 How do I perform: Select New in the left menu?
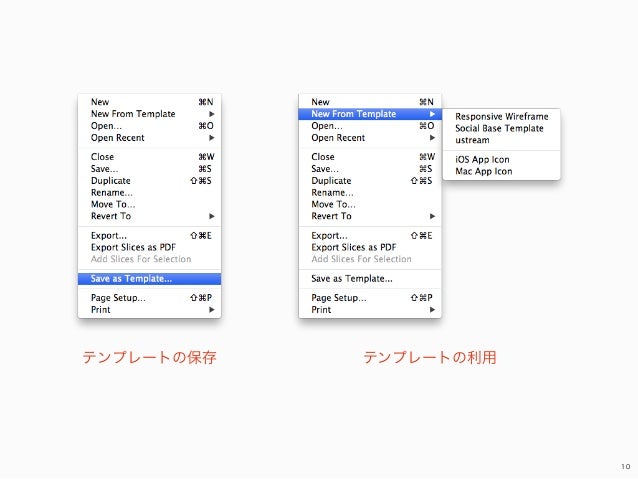[149, 102]
